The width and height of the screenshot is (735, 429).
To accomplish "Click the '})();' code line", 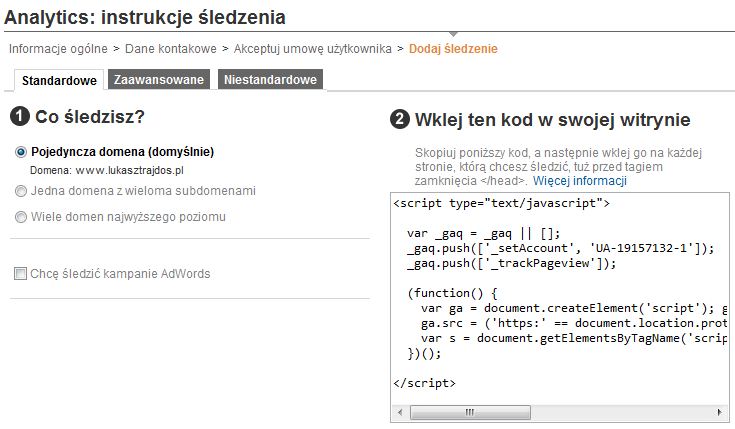I will (x=424, y=353).
